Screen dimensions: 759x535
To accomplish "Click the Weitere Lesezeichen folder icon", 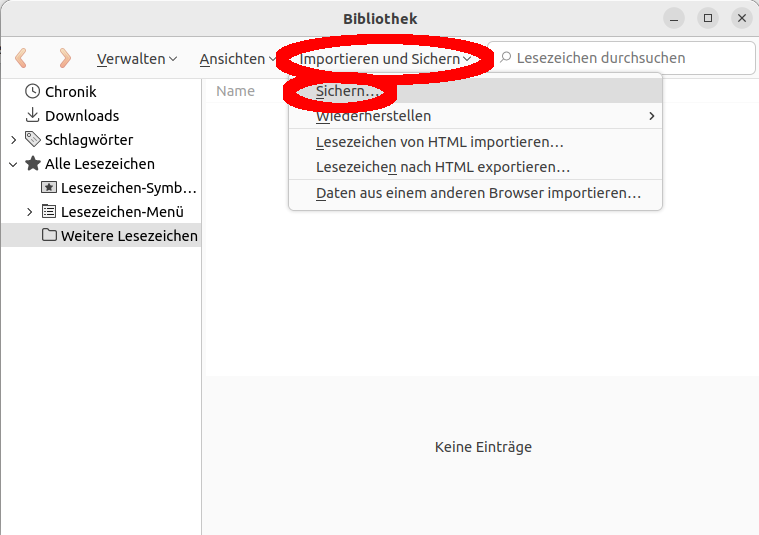I will coord(48,236).
